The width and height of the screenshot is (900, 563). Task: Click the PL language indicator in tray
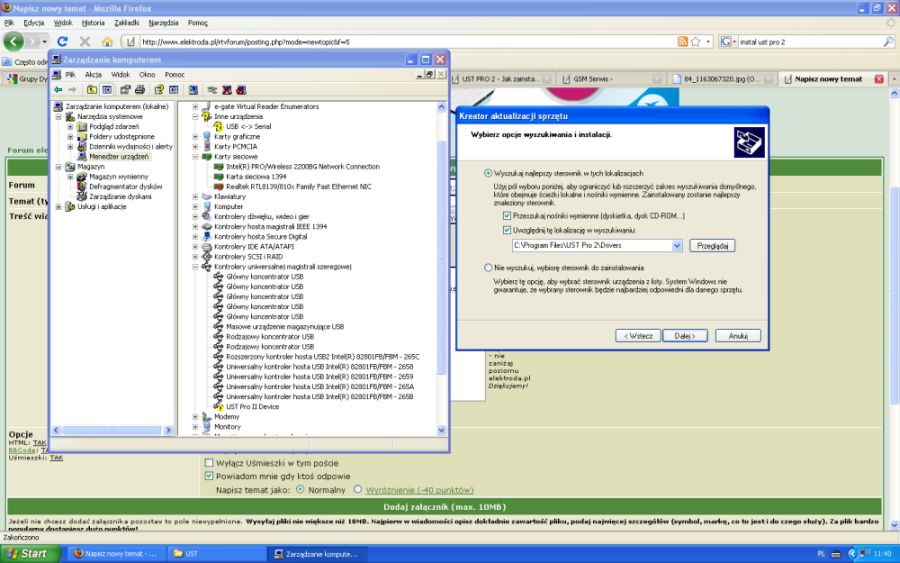point(821,554)
